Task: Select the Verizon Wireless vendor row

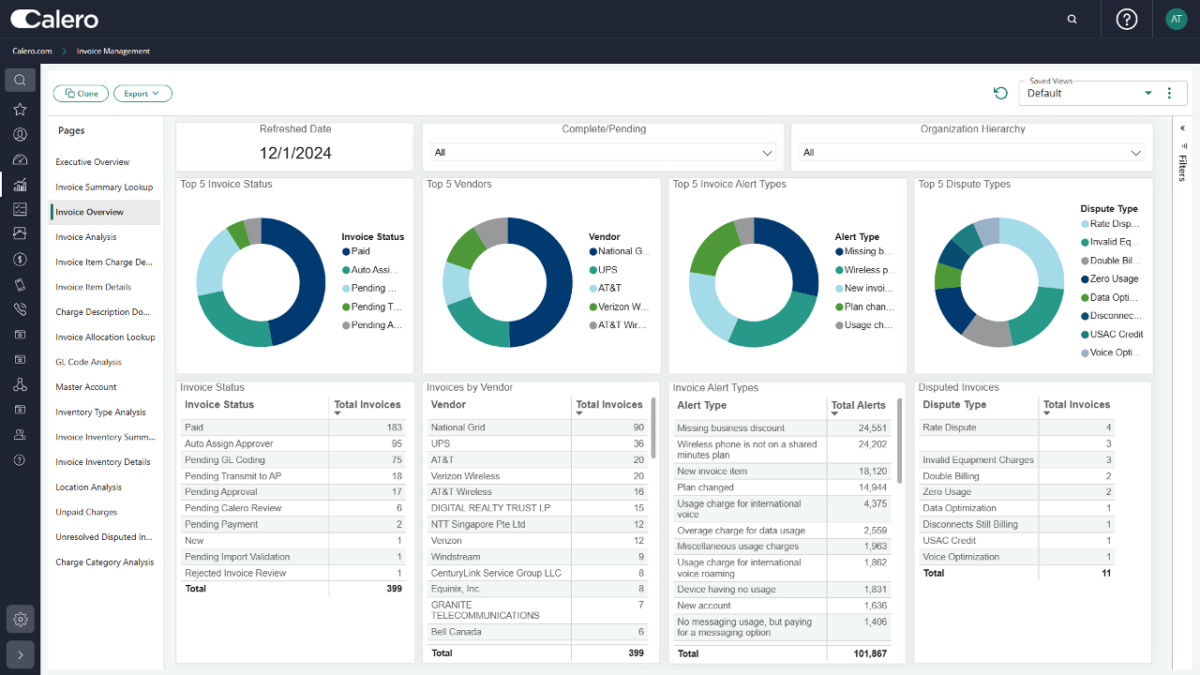Action: click(x=538, y=476)
